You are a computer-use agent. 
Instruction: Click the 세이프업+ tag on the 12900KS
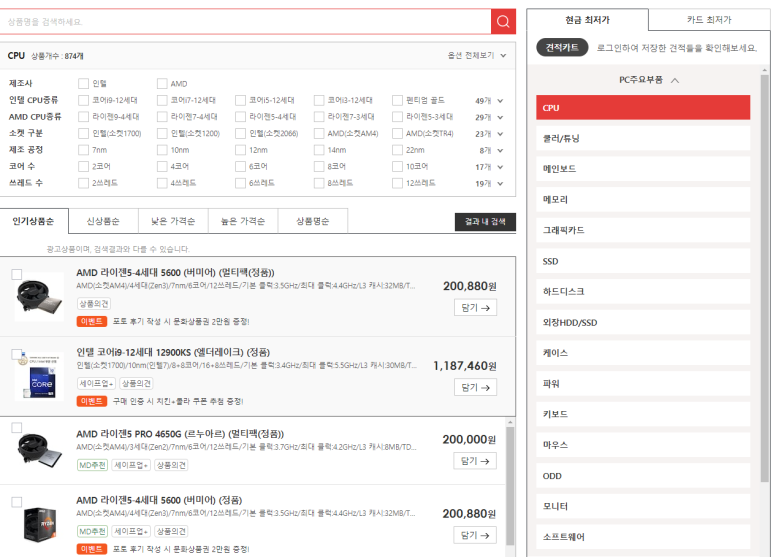[x=96, y=383]
